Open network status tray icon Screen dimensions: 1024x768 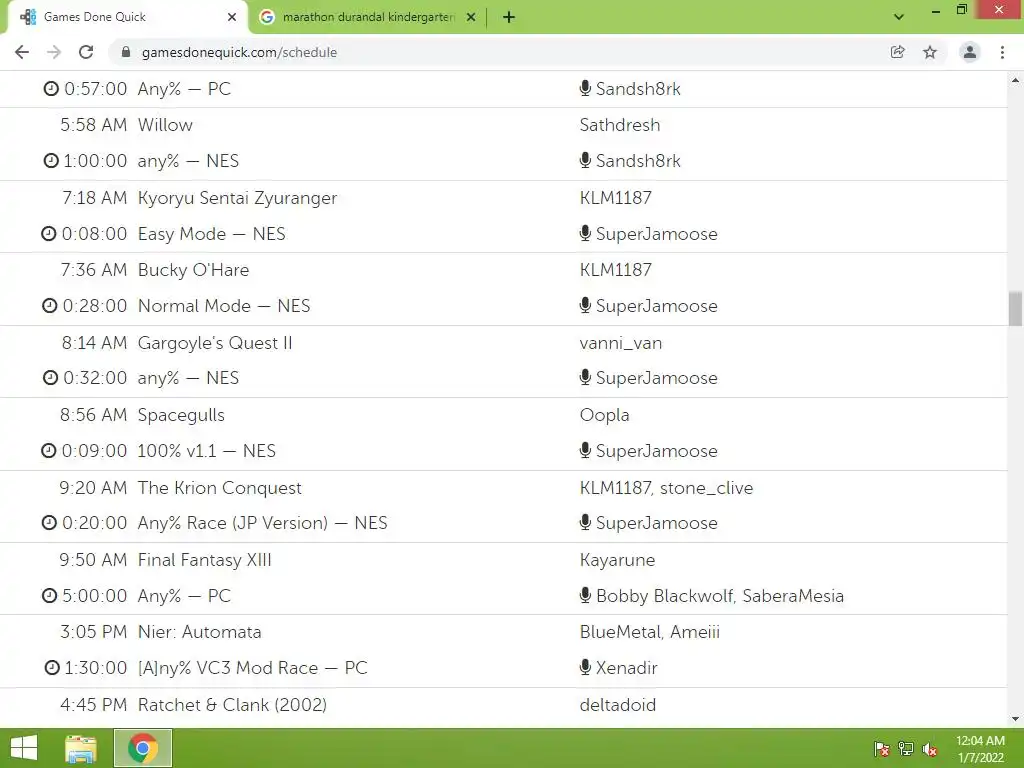(x=906, y=749)
